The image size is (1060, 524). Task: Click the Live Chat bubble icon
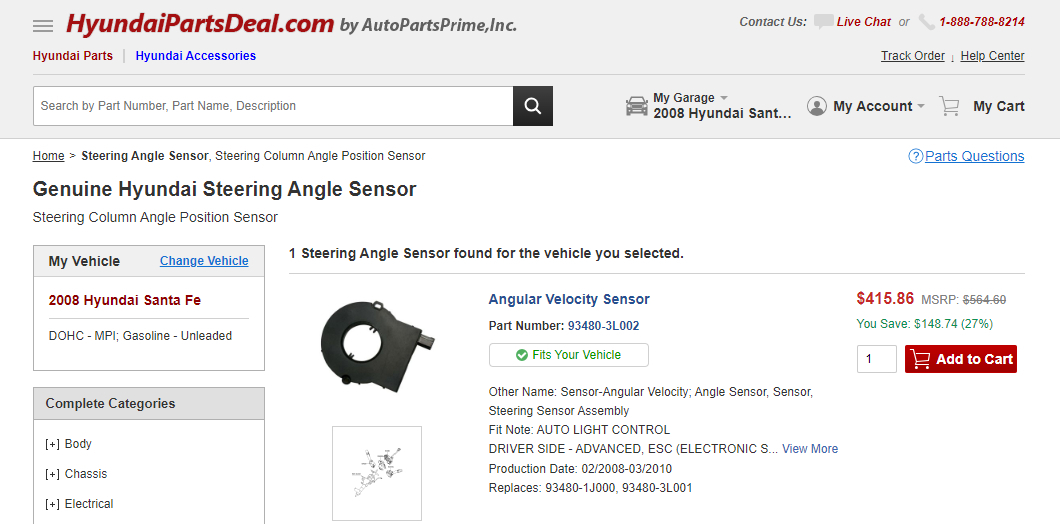(823, 22)
